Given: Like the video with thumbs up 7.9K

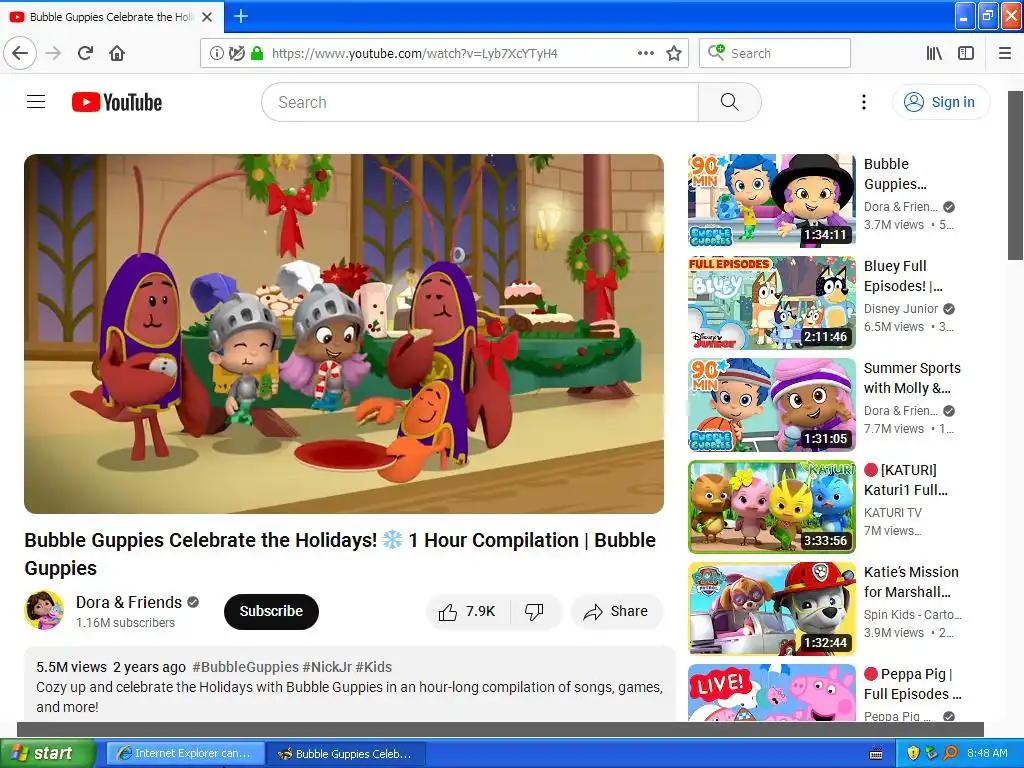Looking at the screenshot, I should coord(468,611).
